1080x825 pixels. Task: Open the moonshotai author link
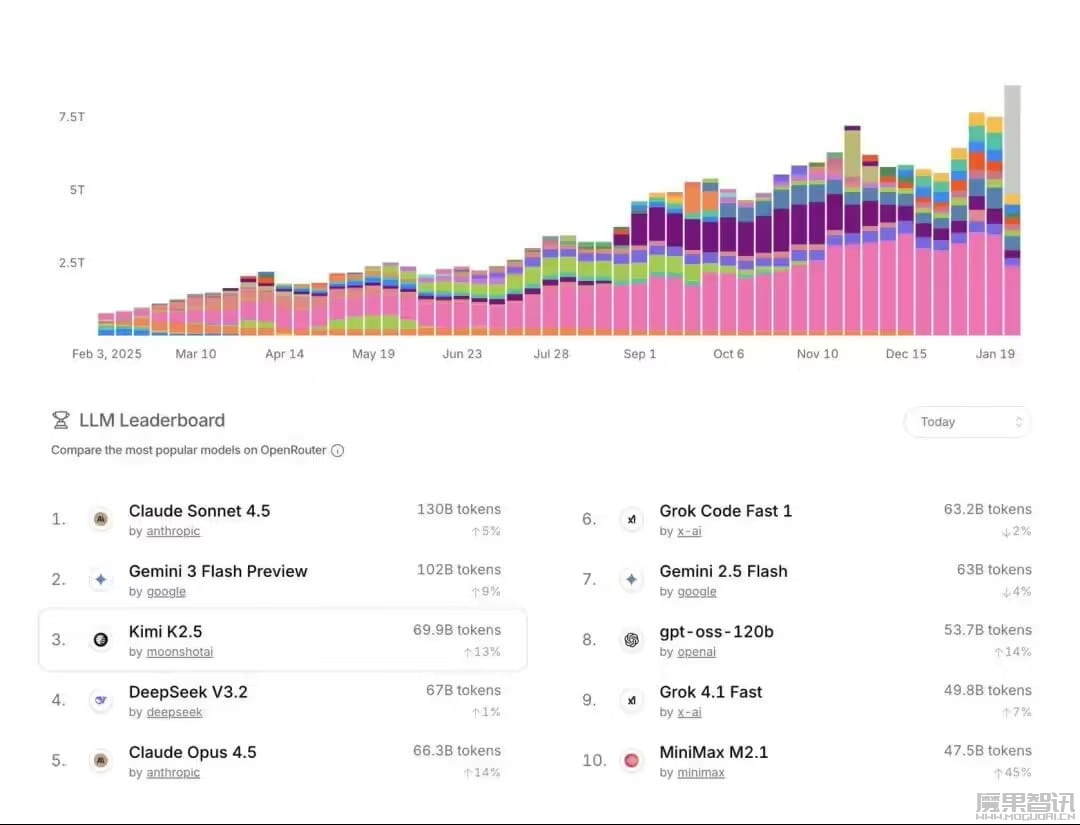180,652
